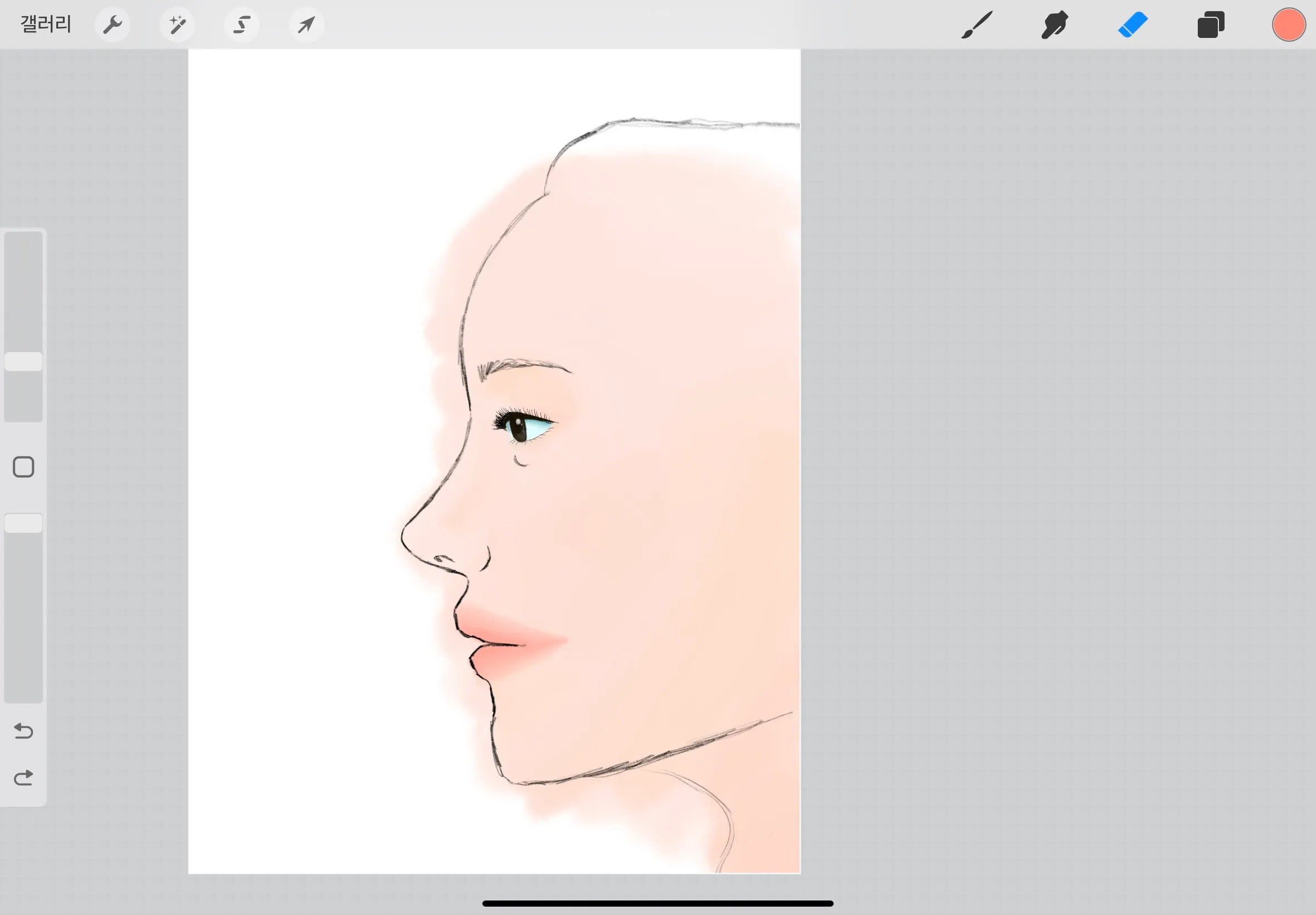Click the top of brush size track
Image resolution: width=1316 pixels, height=915 pixels.
click(x=23, y=240)
